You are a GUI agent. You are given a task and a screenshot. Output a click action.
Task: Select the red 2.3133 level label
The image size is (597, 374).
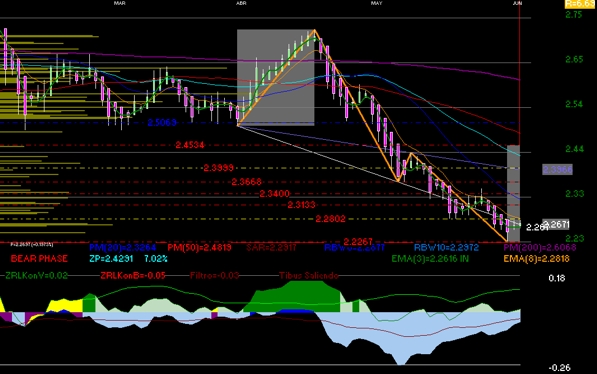point(301,205)
